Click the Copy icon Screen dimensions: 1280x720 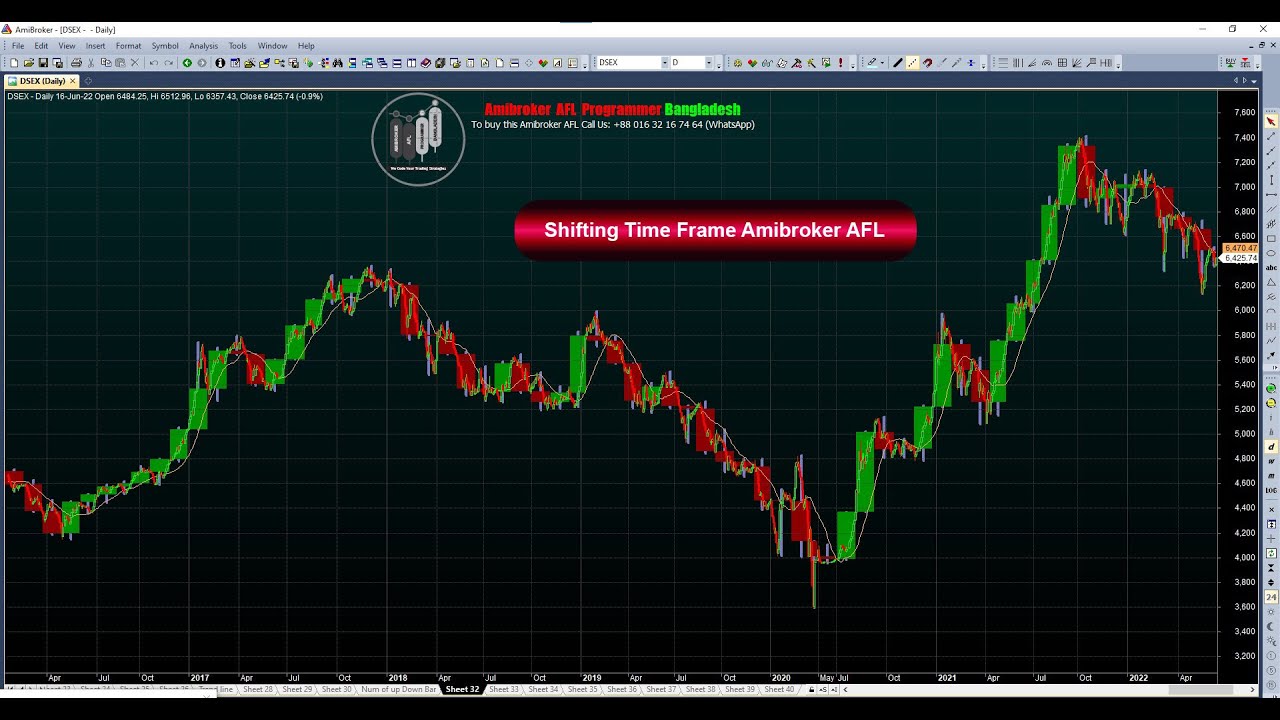point(106,63)
